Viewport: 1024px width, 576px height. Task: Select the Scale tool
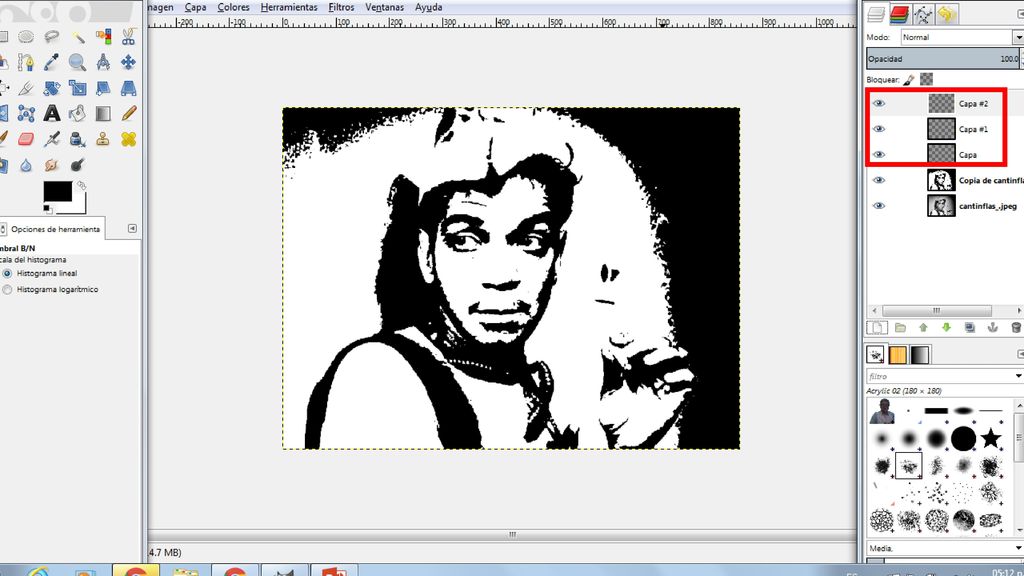[x=78, y=88]
